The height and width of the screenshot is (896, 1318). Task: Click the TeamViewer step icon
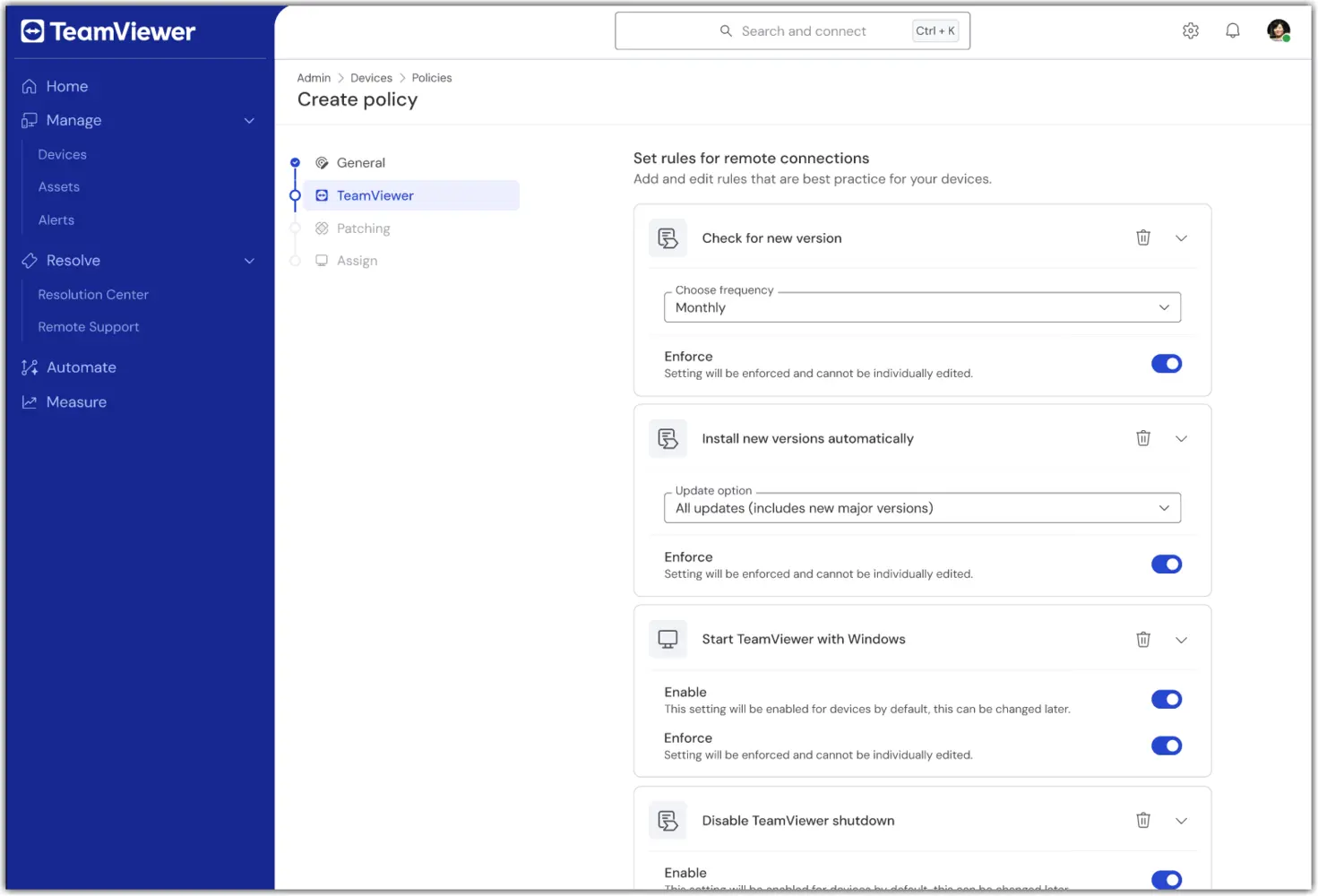coord(322,195)
